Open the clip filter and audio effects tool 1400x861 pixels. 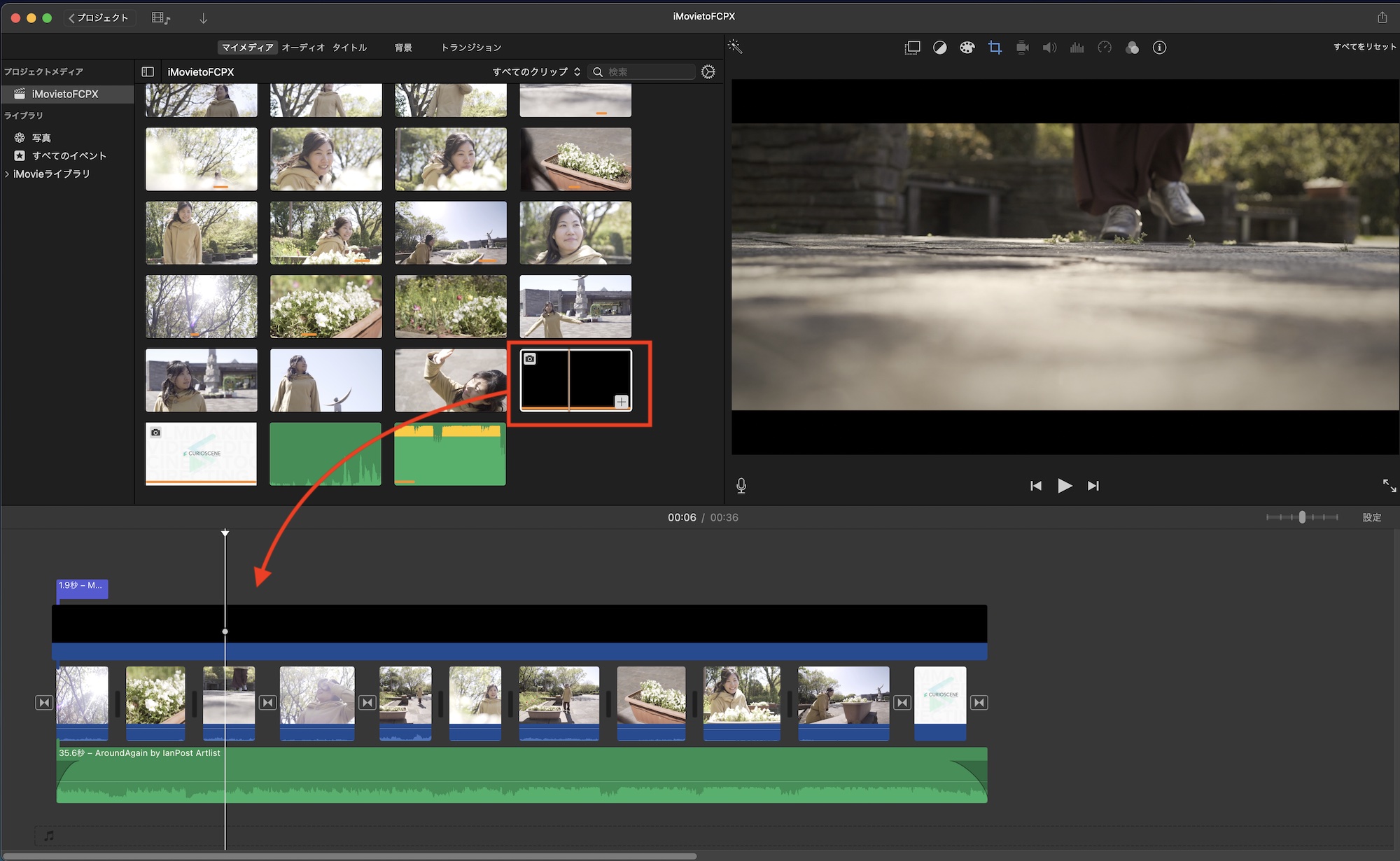click(1132, 48)
